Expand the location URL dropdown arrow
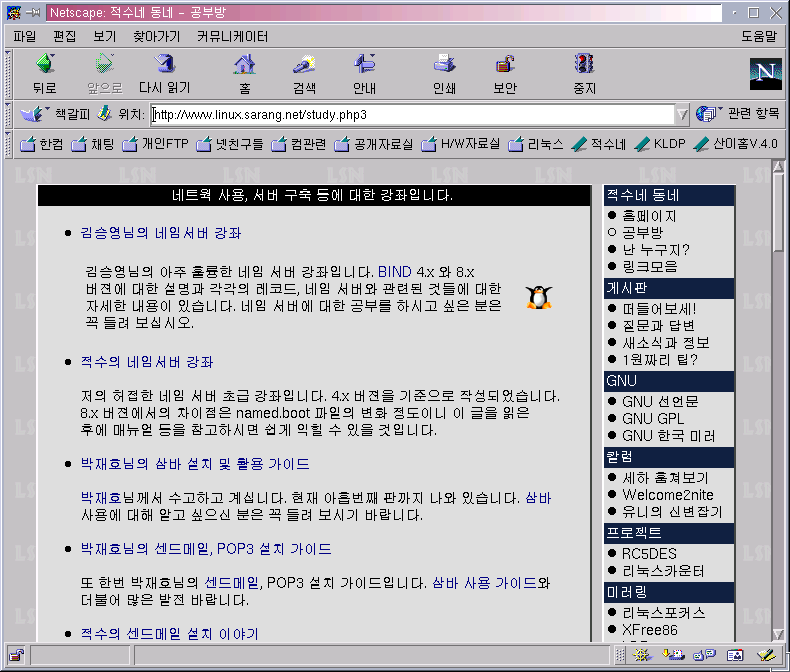This screenshot has height=672, width=790. 683,114
